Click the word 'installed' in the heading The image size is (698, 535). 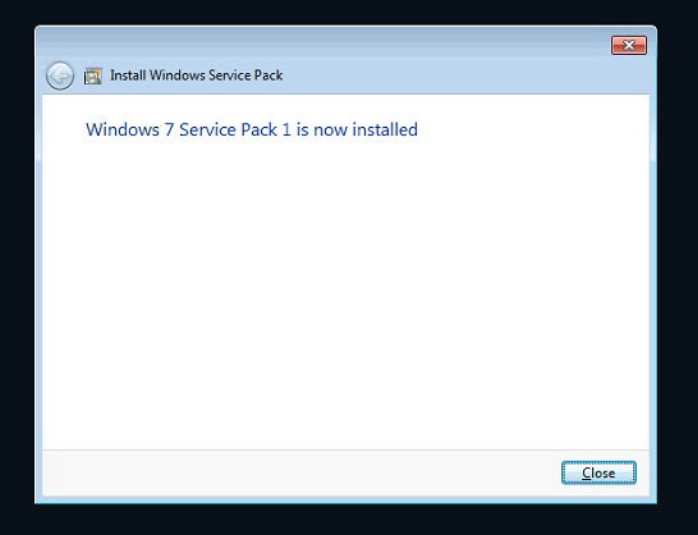(x=385, y=130)
